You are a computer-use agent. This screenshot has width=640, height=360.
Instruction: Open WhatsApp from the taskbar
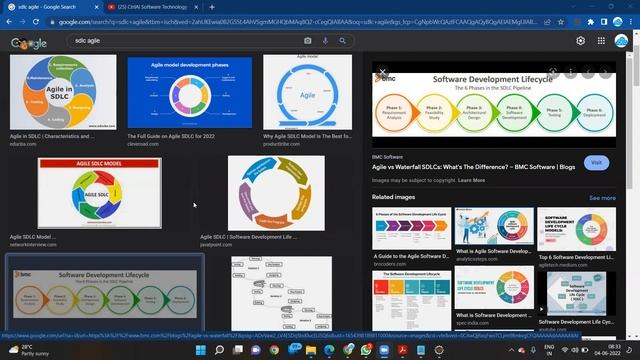(366, 350)
